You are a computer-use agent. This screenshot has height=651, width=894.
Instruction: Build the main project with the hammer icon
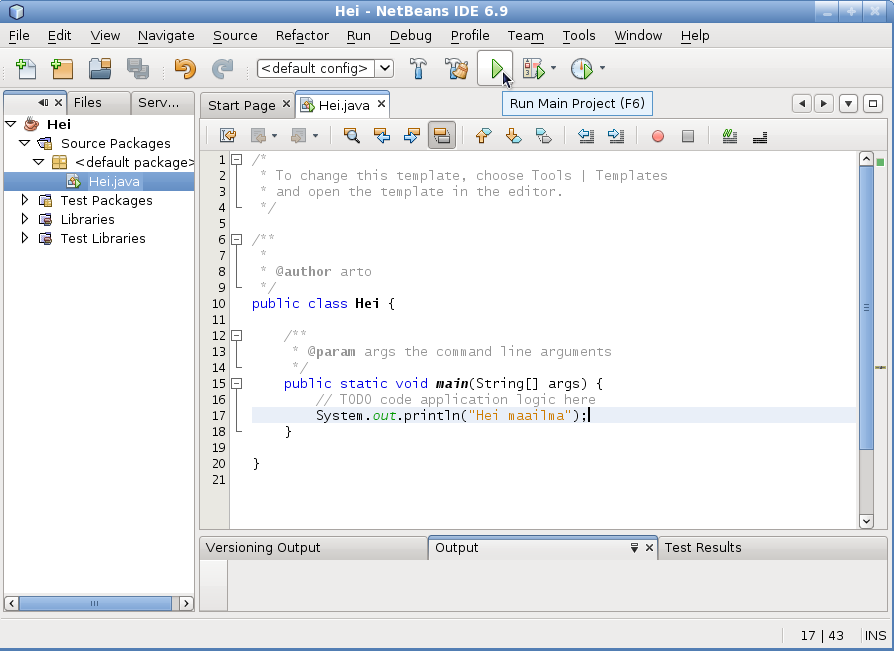(x=418, y=69)
